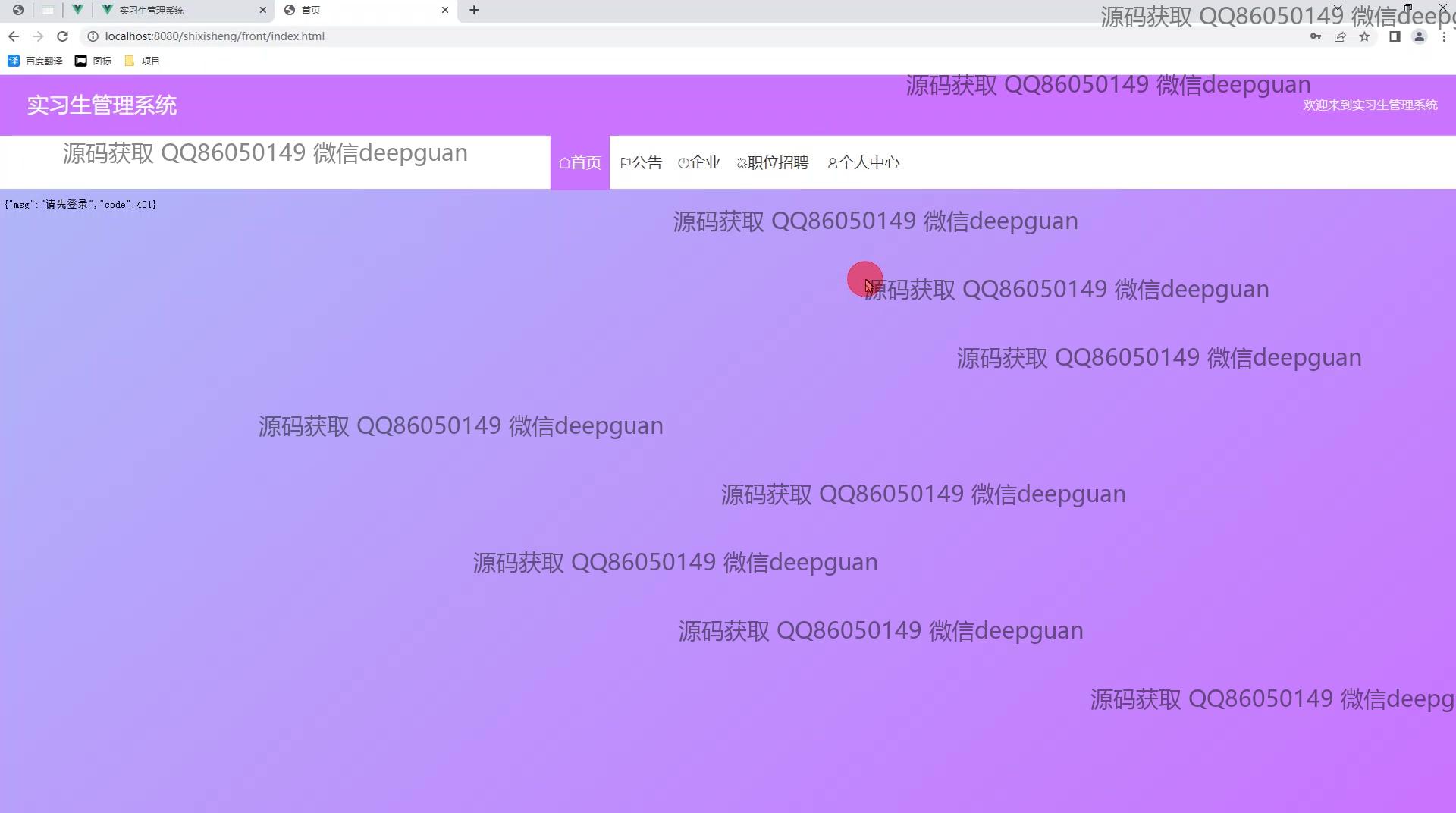Click the browser back arrow
This screenshot has width=1456, height=813.
[14, 36]
